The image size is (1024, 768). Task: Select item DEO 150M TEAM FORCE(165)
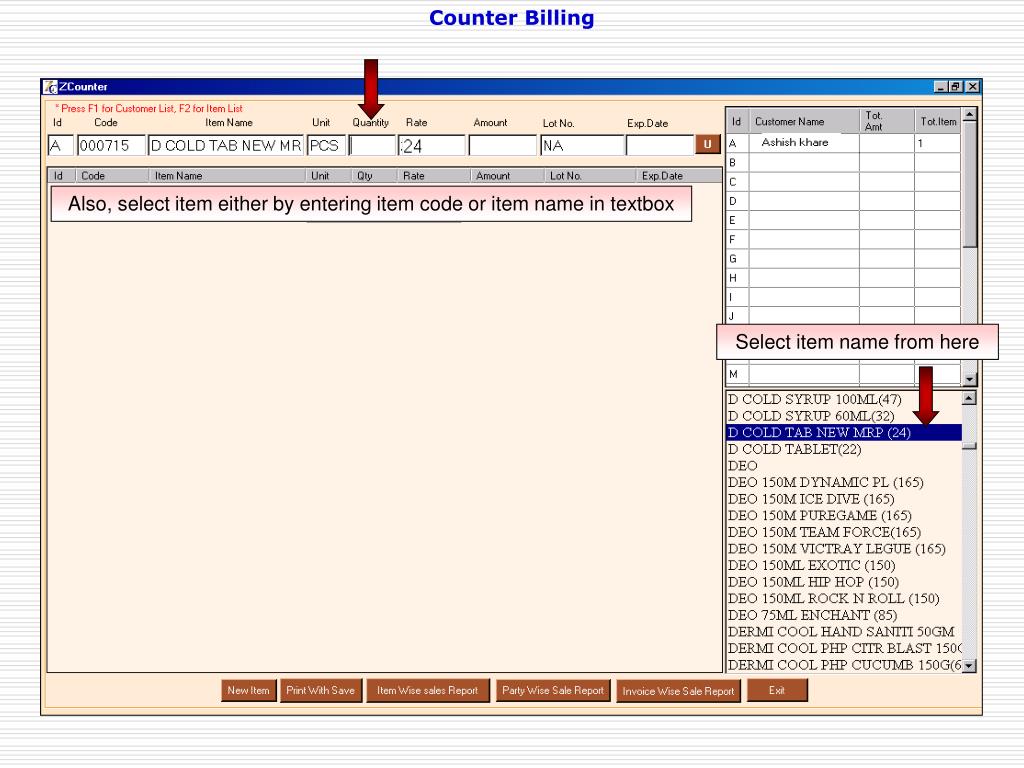pos(844,532)
